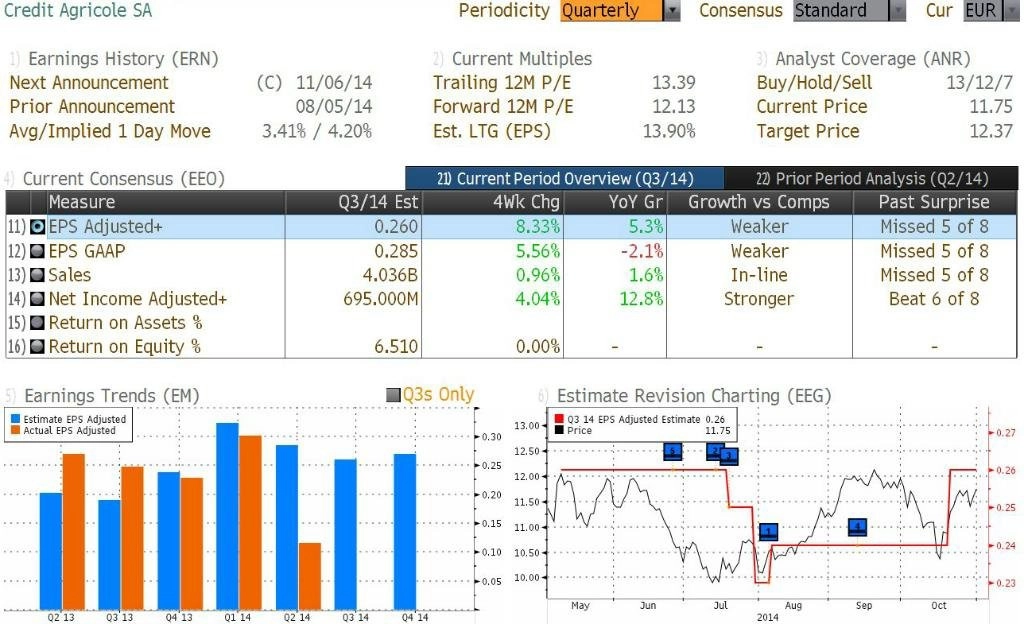Click the Periodicity dropdown arrow
Screen dimensions: 1024x624
[672, 11]
